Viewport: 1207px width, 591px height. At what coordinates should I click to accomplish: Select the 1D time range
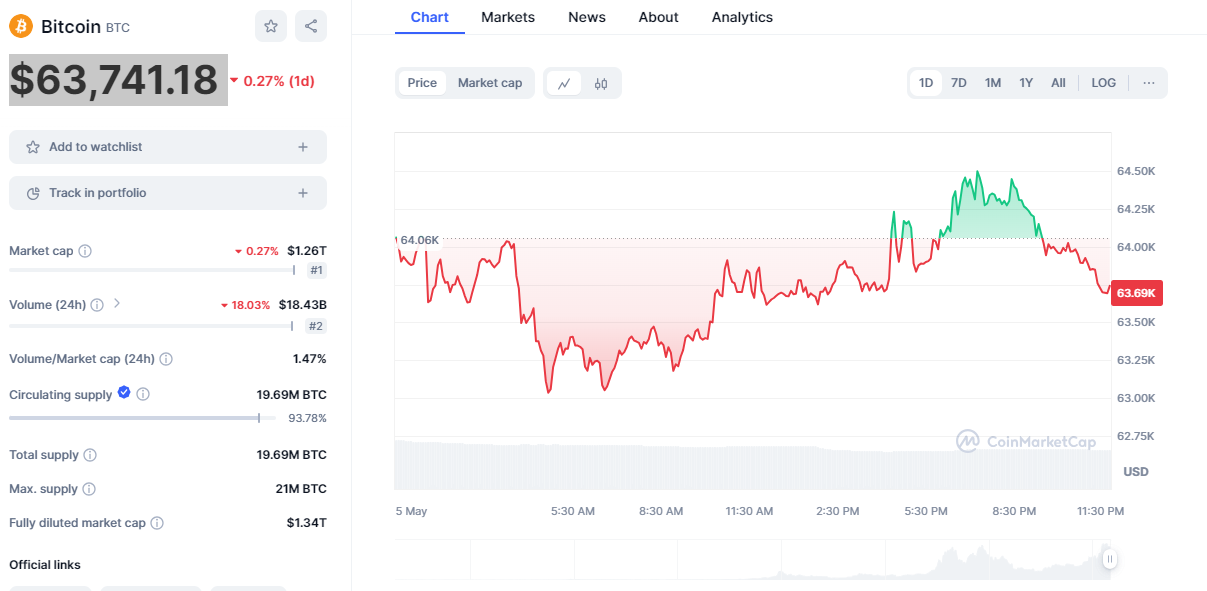tap(926, 83)
